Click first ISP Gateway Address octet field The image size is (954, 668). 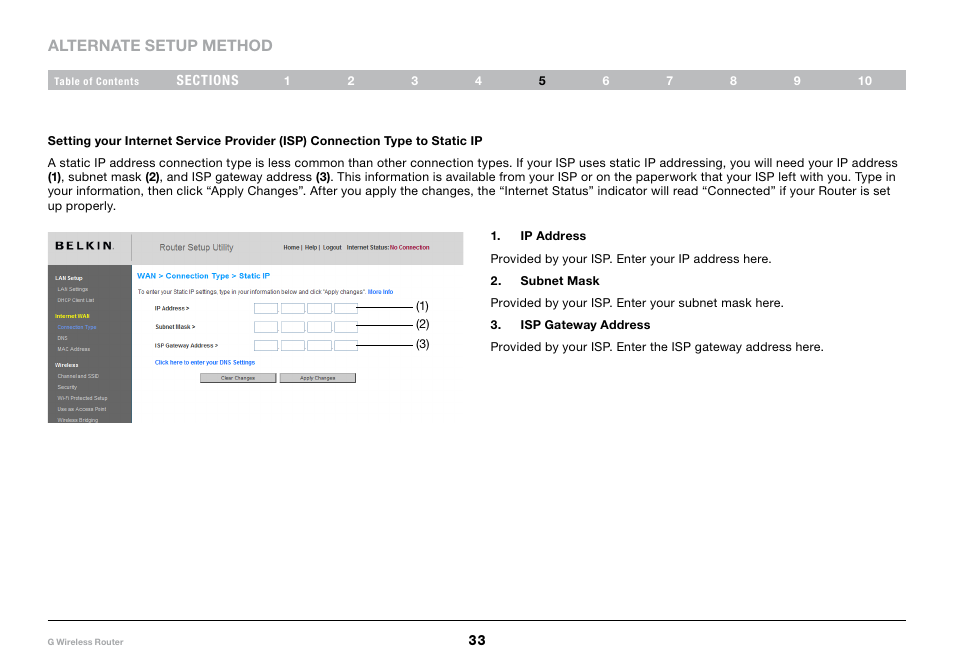click(x=266, y=346)
